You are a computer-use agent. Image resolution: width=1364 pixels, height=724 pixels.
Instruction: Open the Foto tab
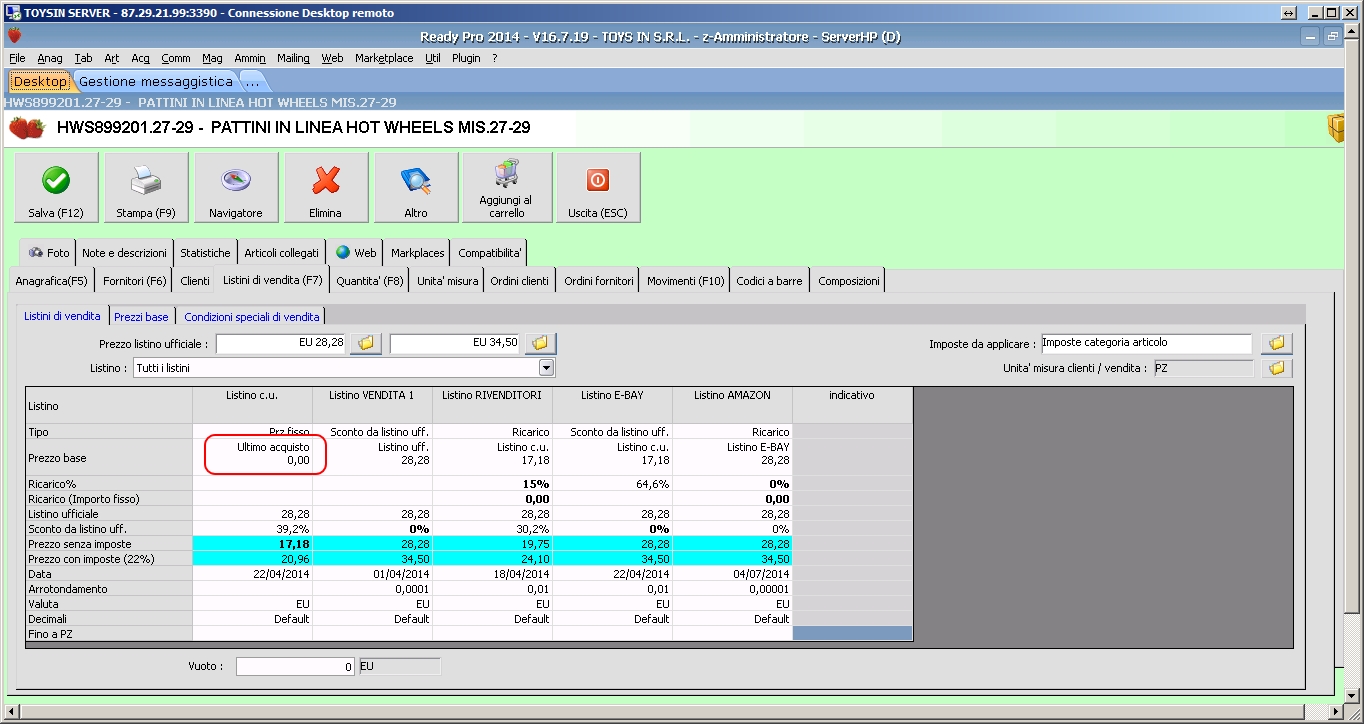pyautogui.click(x=48, y=253)
